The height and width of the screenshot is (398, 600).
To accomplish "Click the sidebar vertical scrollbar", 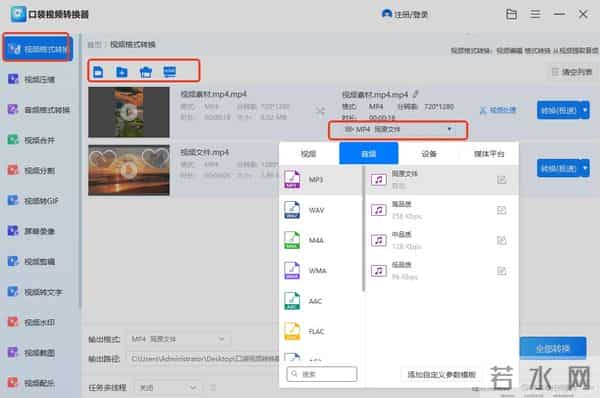I will coord(80,172).
